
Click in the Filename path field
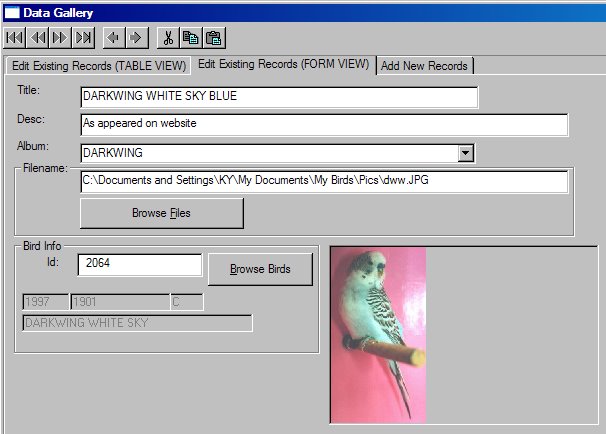[324, 181]
